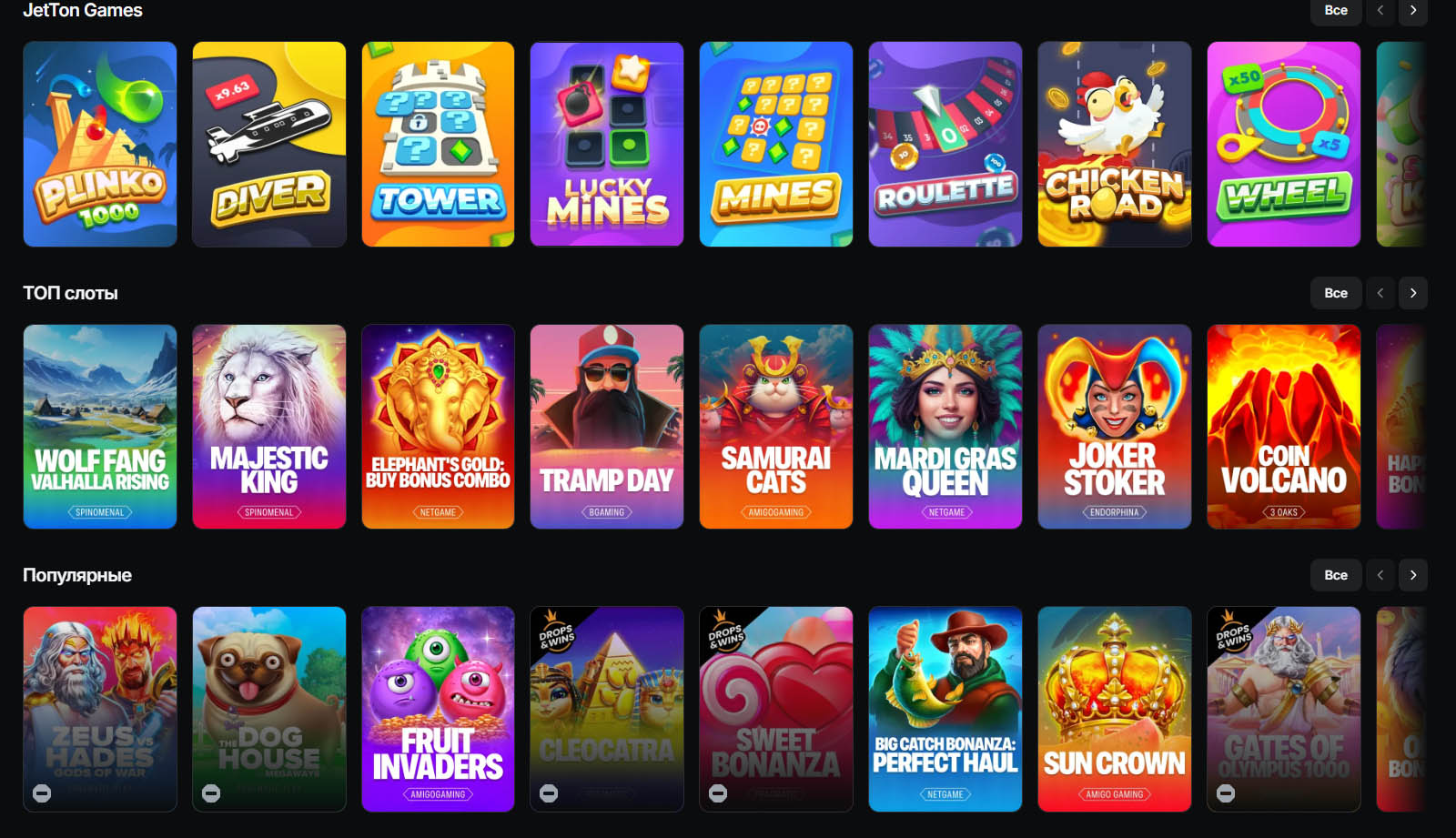
Task: Open the Samurai Cats slot
Action: tap(776, 427)
